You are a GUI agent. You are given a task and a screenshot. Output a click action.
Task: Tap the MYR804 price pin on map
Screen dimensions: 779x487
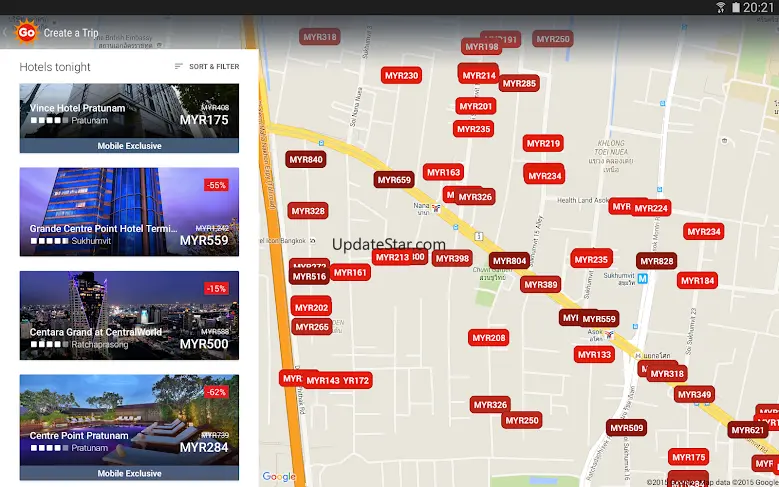[509, 261]
